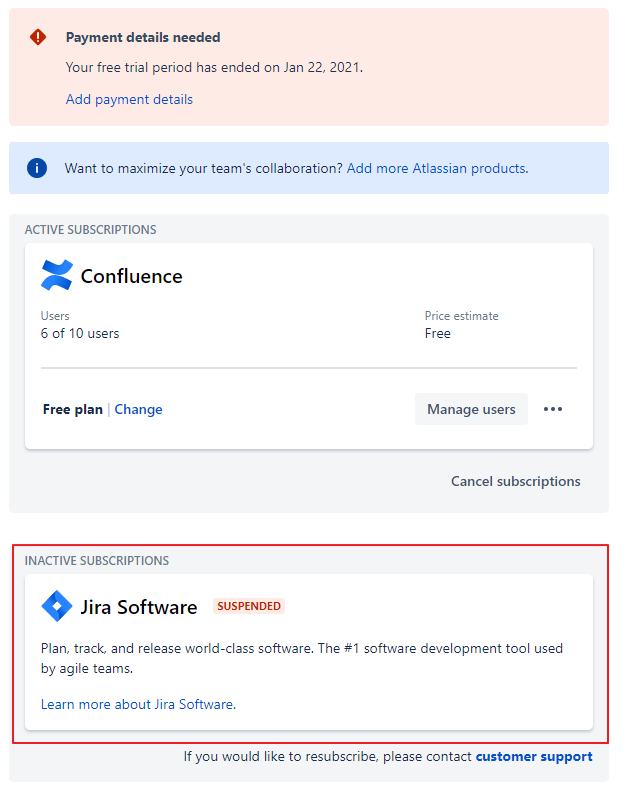This screenshot has width=628, height=787.
Task: Select the Confluence product title
Action: click(x=131, y=276)
